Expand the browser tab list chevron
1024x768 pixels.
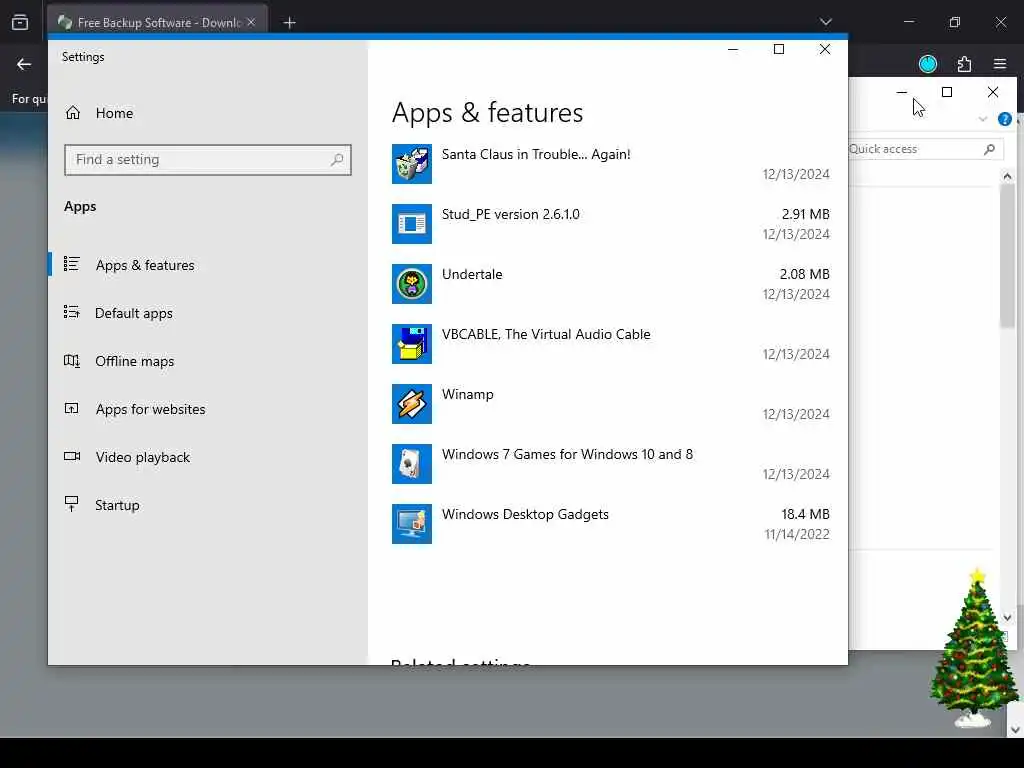(x=825, y=22)
